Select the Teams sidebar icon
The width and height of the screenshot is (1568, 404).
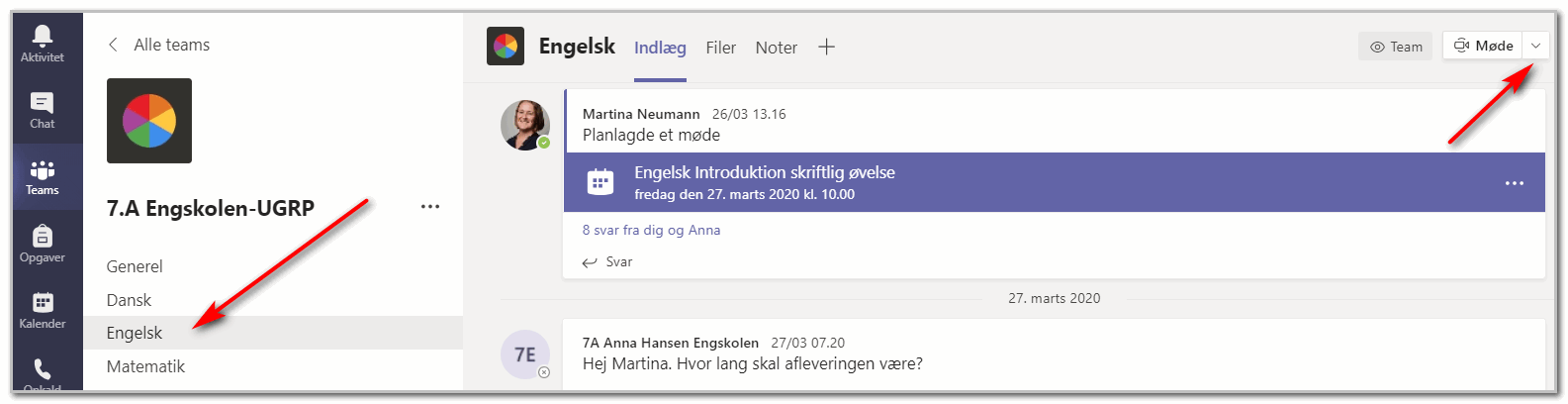(42, 177)
